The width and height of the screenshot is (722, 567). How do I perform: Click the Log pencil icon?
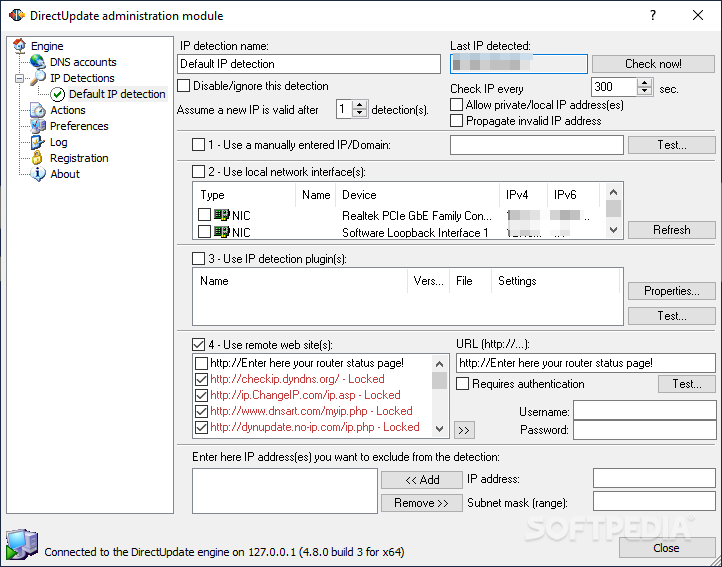pyautogui.click(x=37, y=142)
